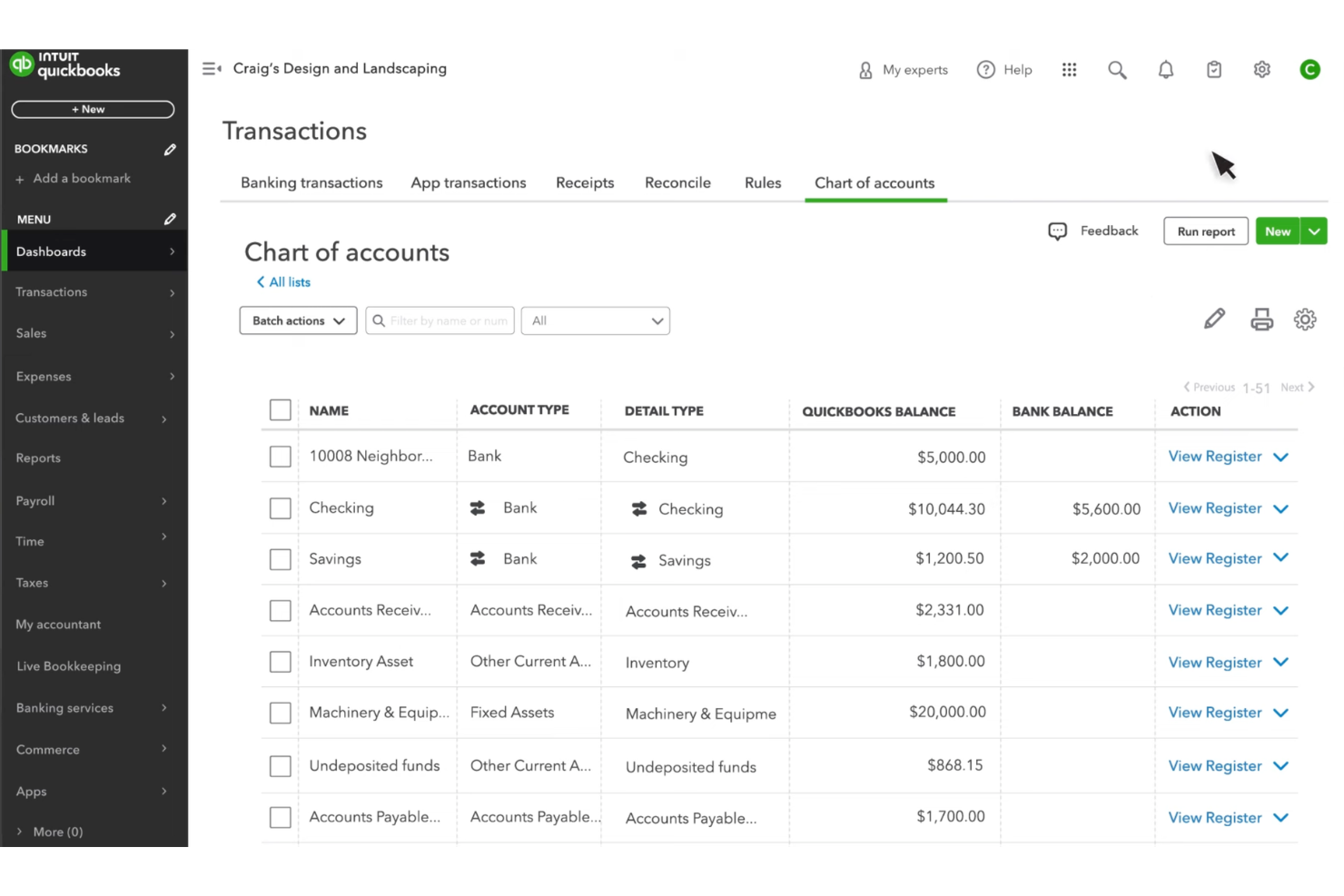Expand the View Register dropdown for Inventory Asset
The image size is (1344, 896).
pyautogui.click(x=1281, y=662)
